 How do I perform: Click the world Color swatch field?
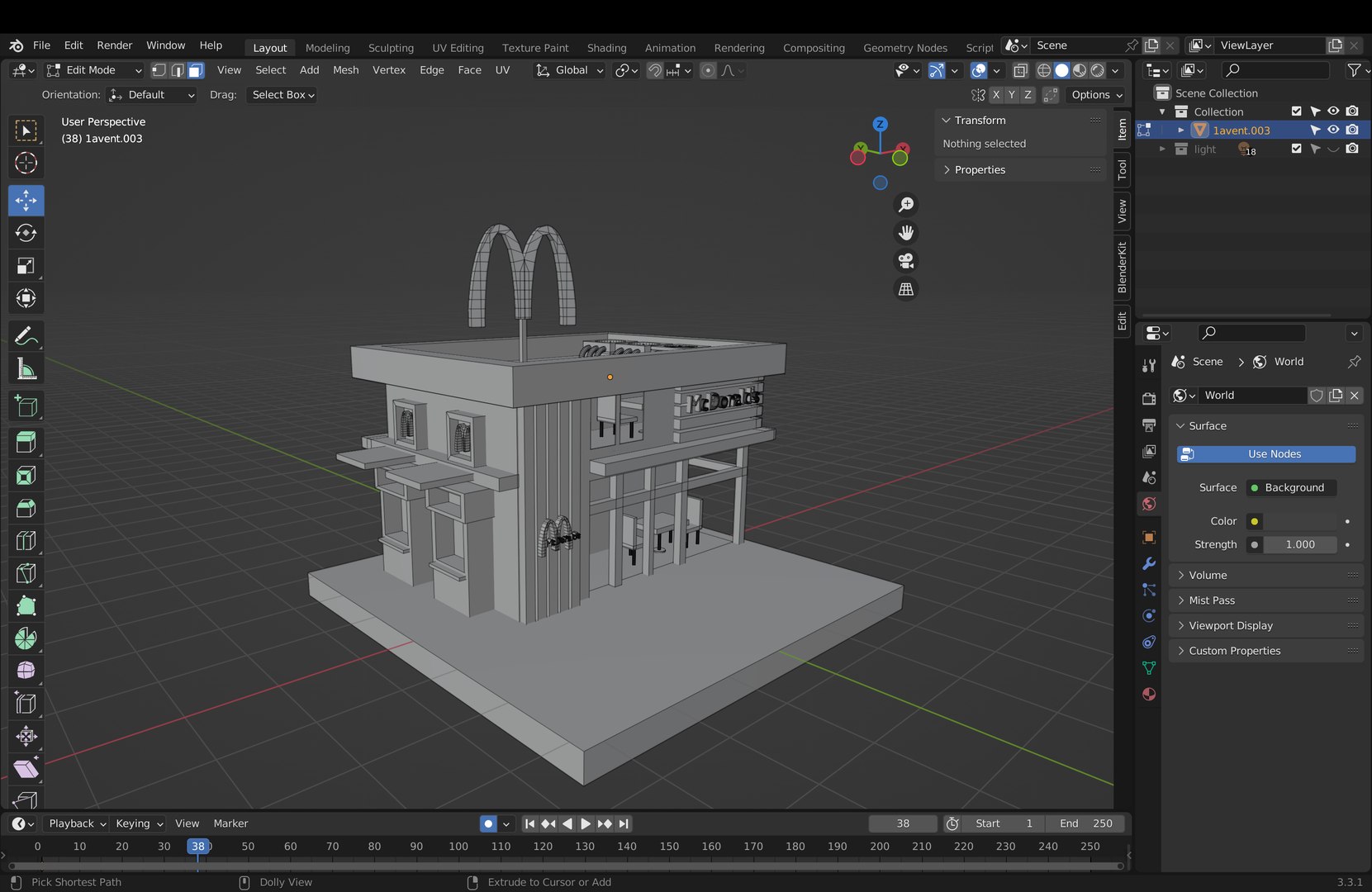coord(1300,521)
